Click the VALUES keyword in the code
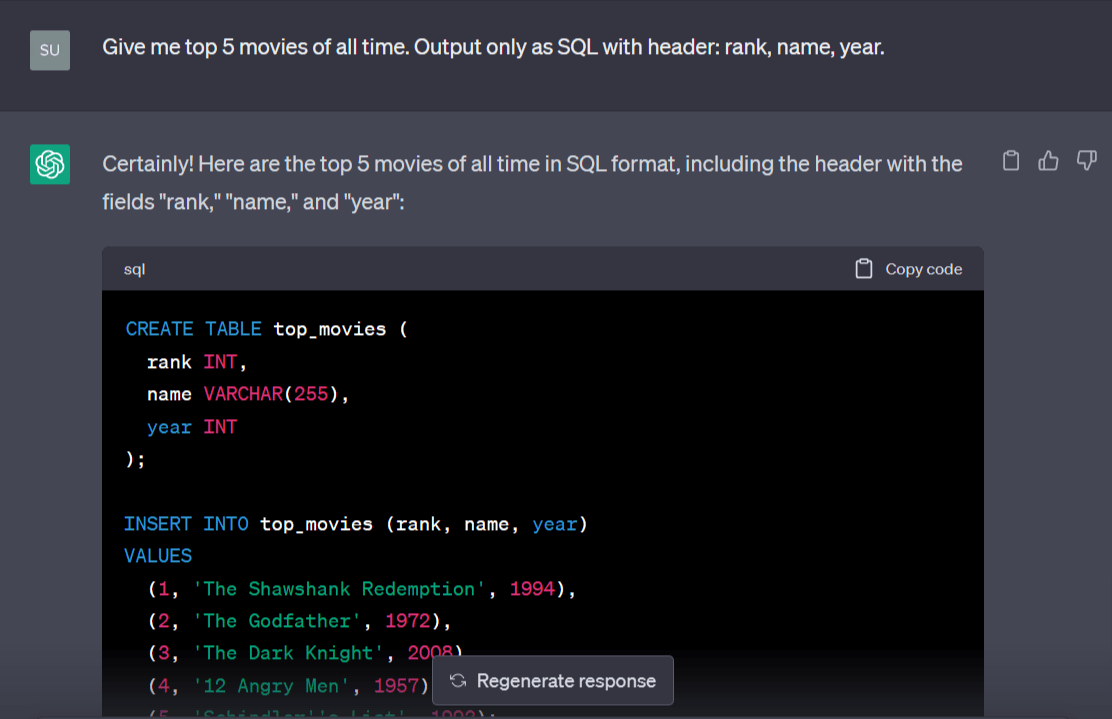The height and width of the screenshot is (719, 1112). 158,556
